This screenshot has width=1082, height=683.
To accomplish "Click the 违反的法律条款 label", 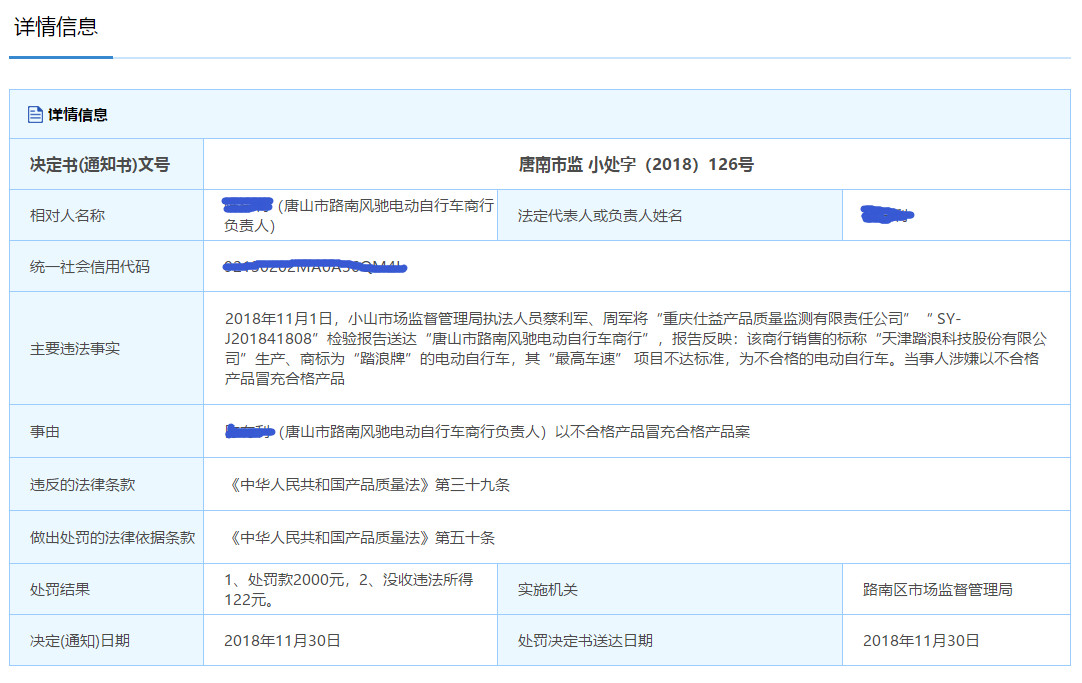I will coord(82,485).
